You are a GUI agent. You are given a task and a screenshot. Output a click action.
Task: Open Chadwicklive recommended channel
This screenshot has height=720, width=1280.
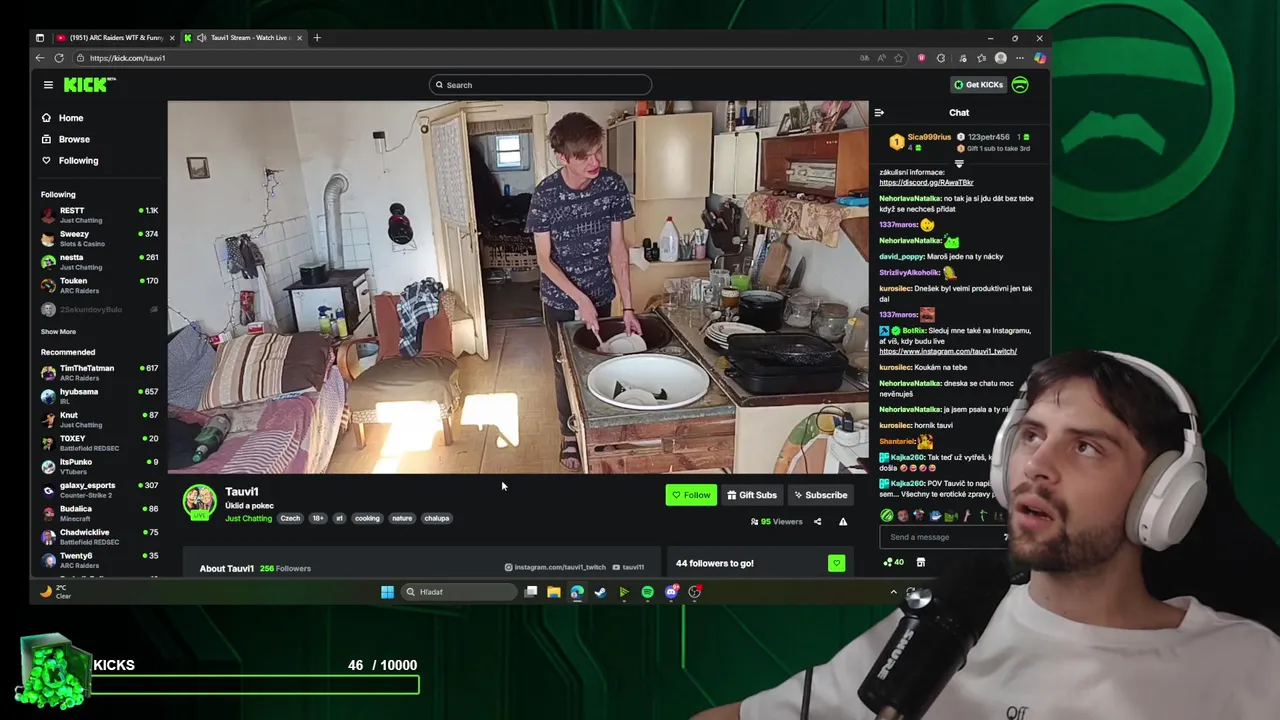click(x=99, y=537)
